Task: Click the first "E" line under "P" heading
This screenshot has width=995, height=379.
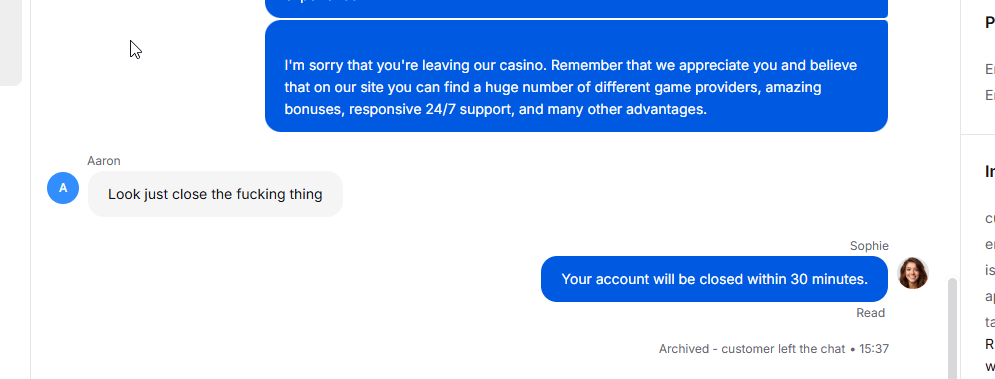Action: (x=990, y=69)
